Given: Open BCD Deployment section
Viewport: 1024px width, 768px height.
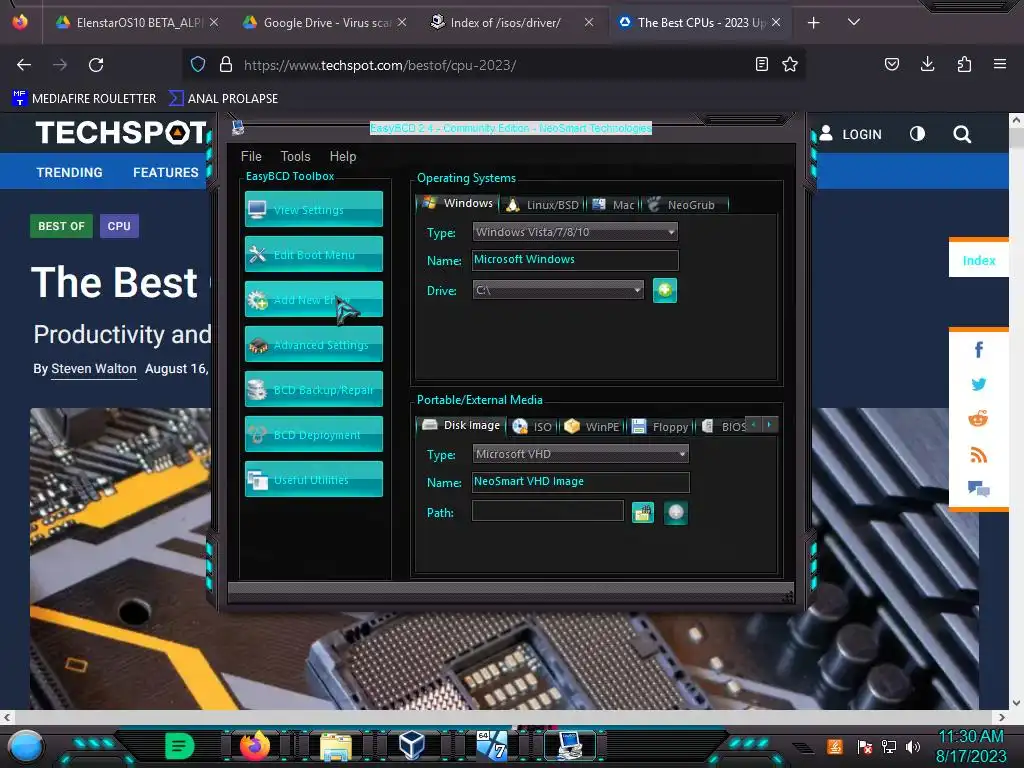Looking at the screenshot, I should pos(313,434).
